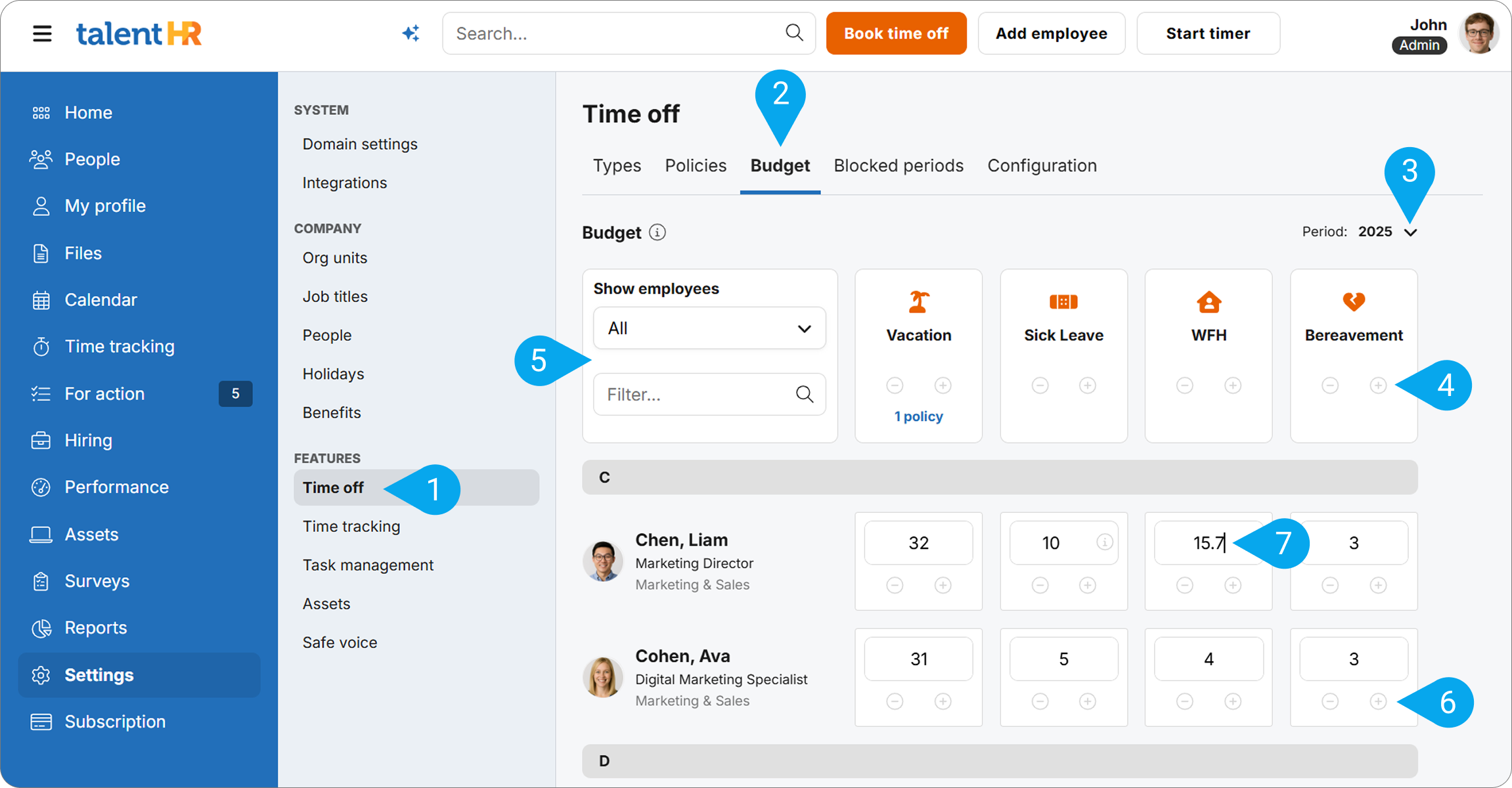Switch to the Types tab
This screenshot has width=1512, height=788.
[x=617, y=165]
